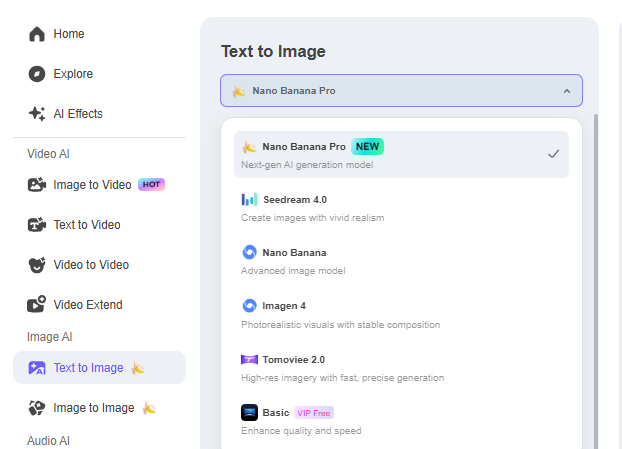Open Explore via compass icon
Viewport: 622px width, 449px height.
coord(37,74)
